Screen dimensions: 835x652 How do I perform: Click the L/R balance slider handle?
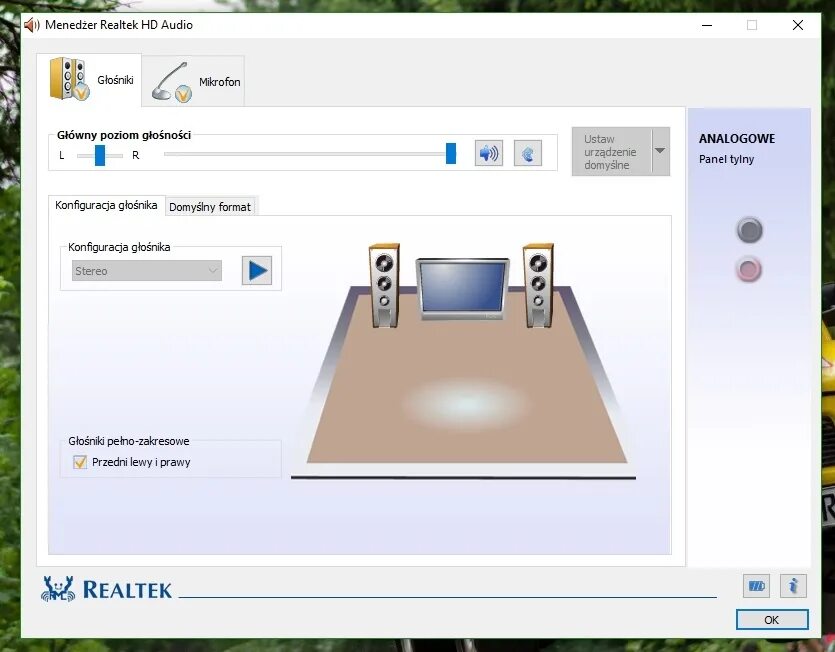tap(100, 155)
